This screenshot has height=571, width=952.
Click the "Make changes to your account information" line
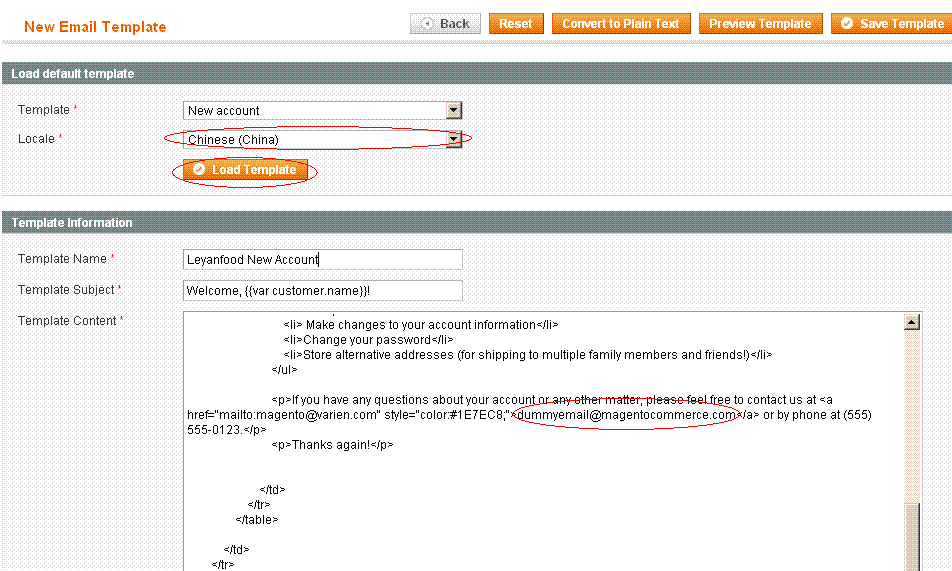click(421, 325)
